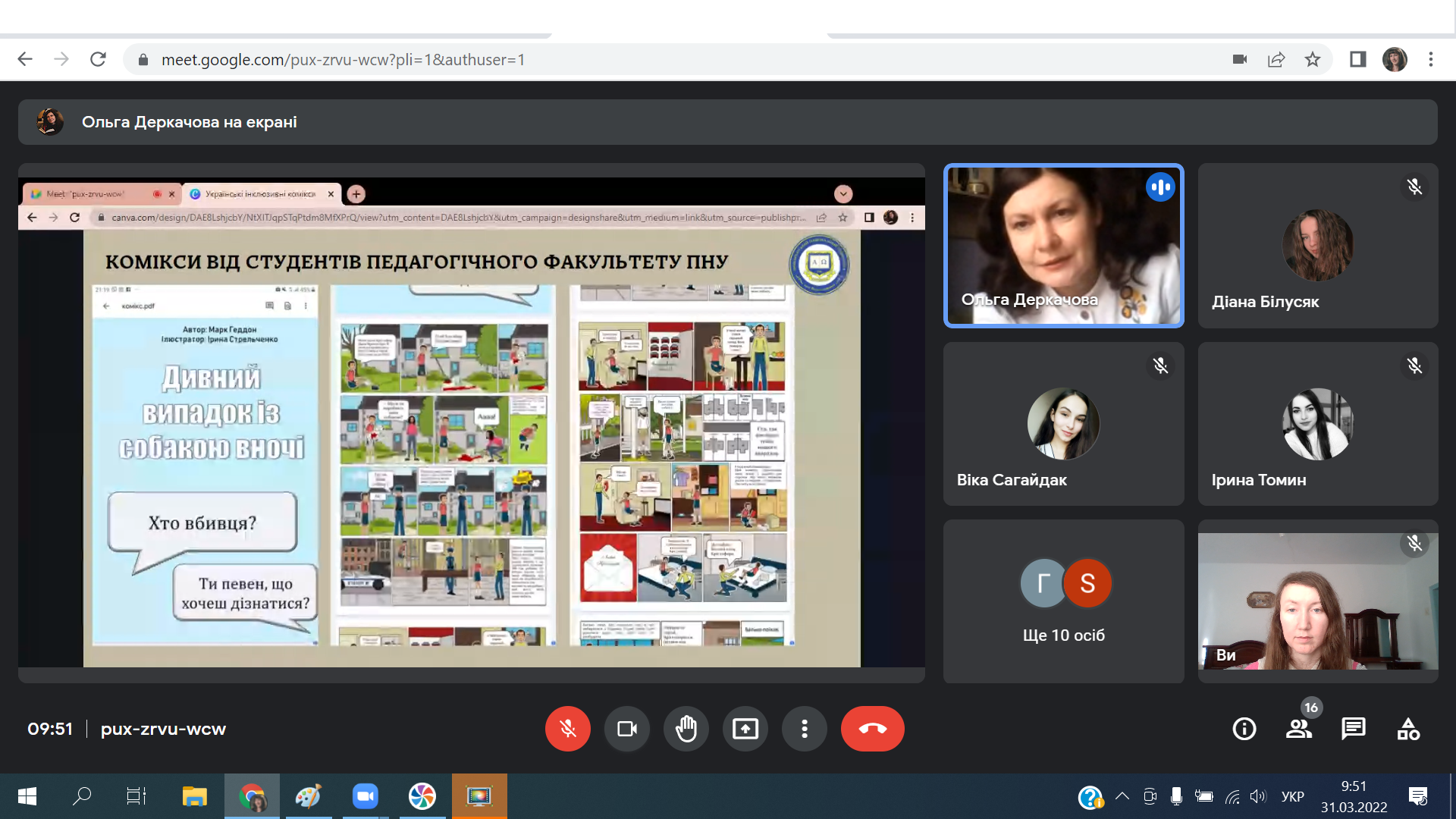Click УКР keyboard language indicator
Viewport: 1456px width, 819px height.
coord(1292,796)
